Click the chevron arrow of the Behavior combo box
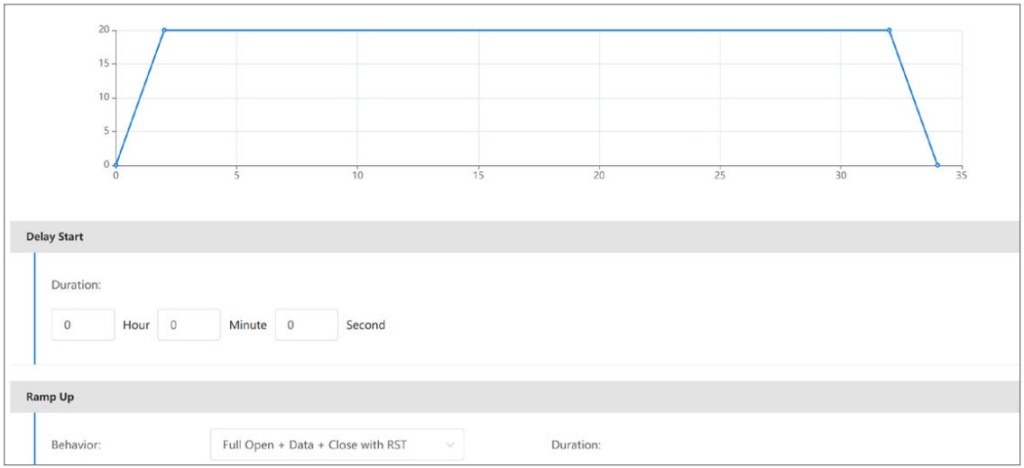Screen dimensions: 1024x468 click(x=450, y=443)
